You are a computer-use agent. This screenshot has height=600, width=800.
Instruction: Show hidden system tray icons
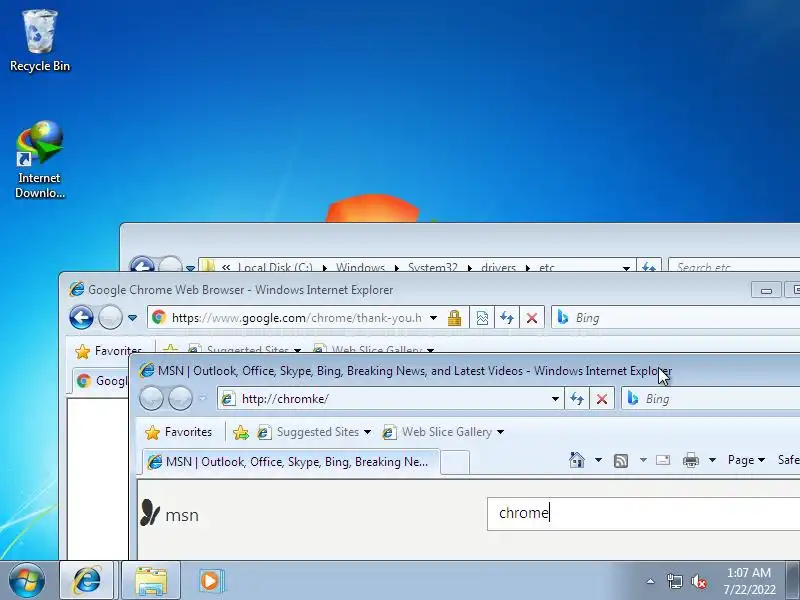pyautogui.click(x=651, y=581)
